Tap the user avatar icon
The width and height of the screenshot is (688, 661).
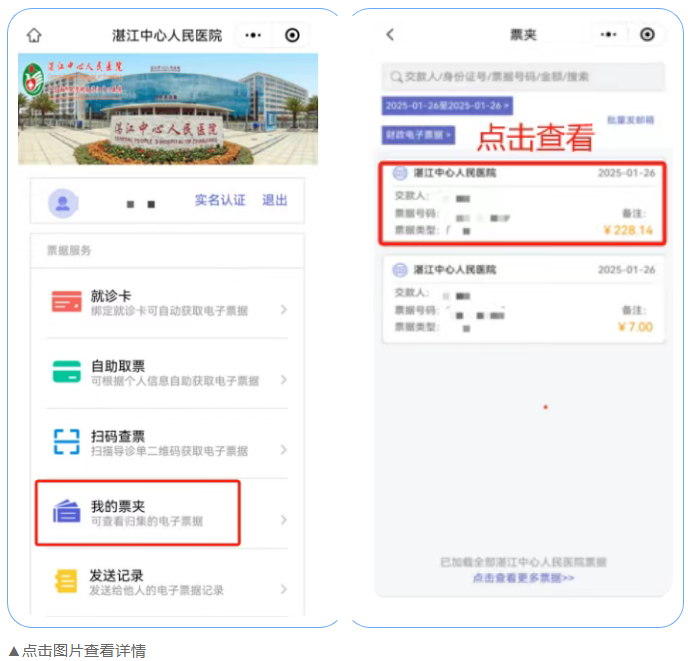(63, 203)
